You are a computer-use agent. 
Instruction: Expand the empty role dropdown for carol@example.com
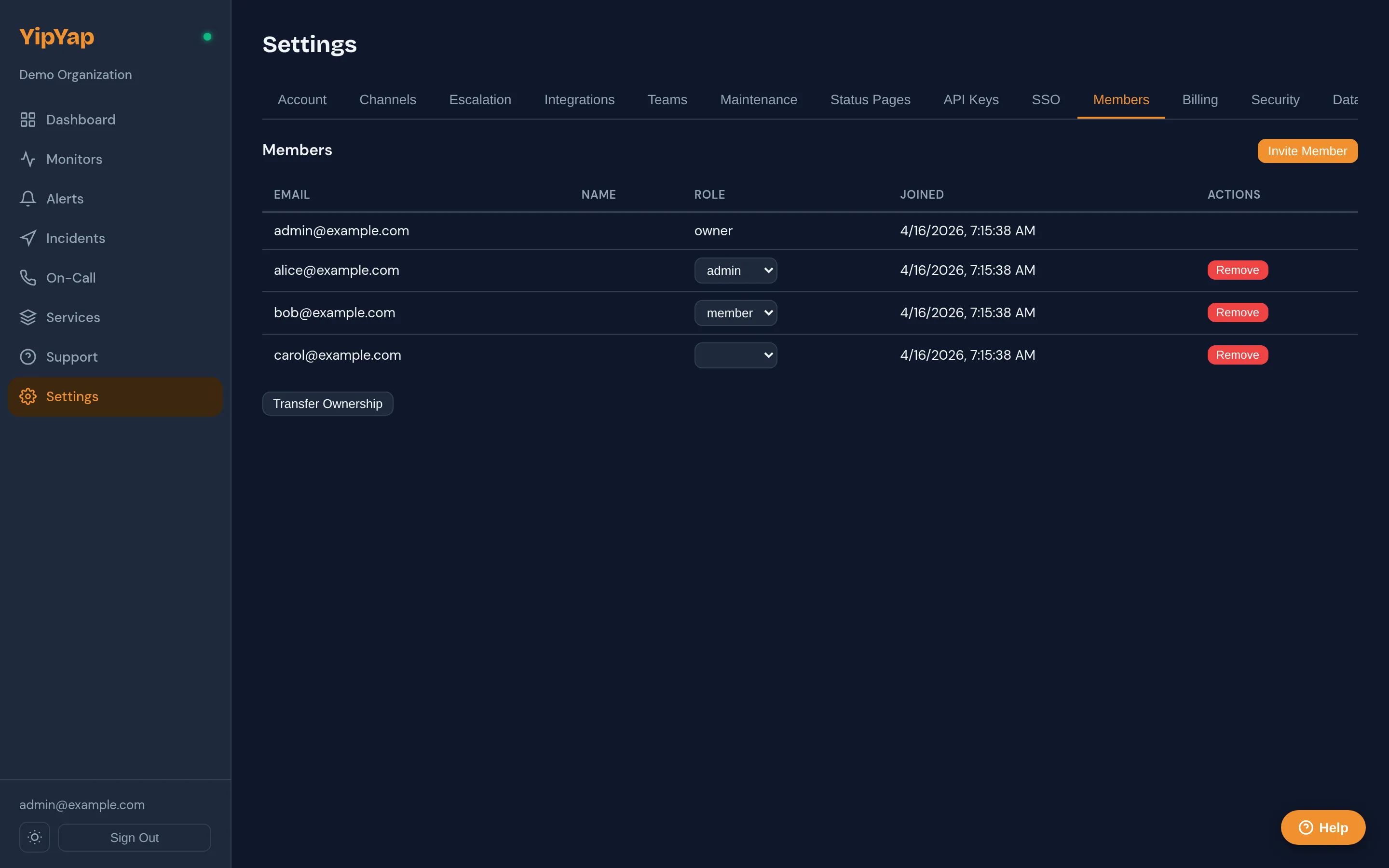click(x=736, y=355)
